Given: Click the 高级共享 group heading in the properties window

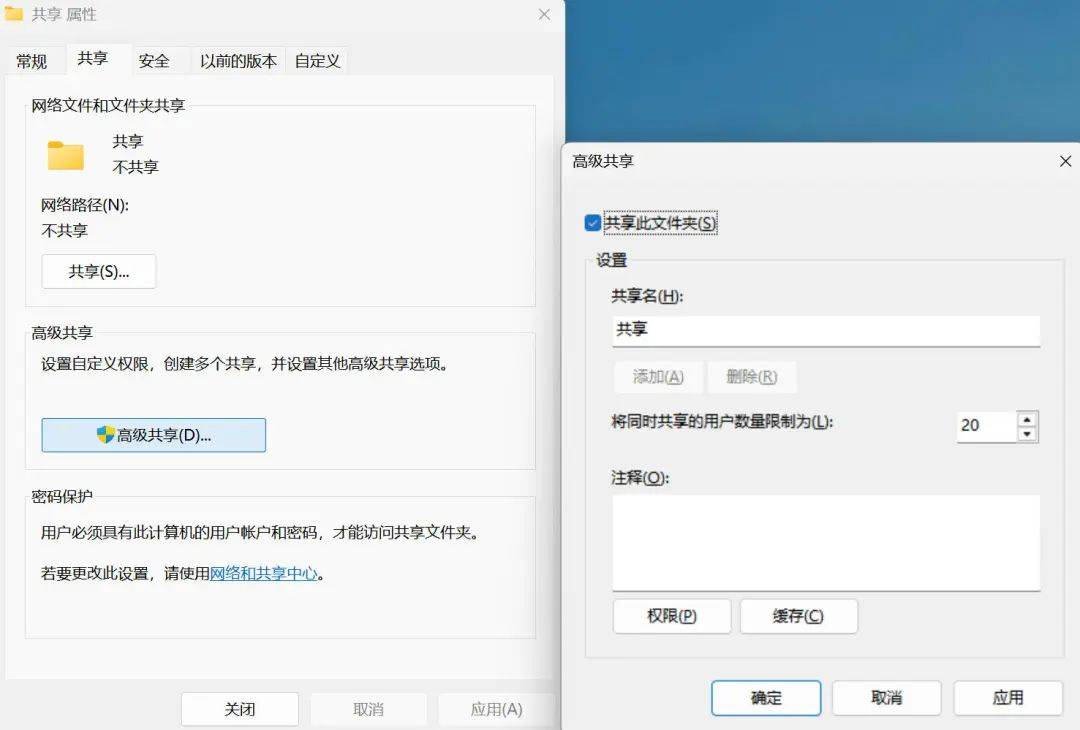Looking at the screenshot, I should 62,333.
